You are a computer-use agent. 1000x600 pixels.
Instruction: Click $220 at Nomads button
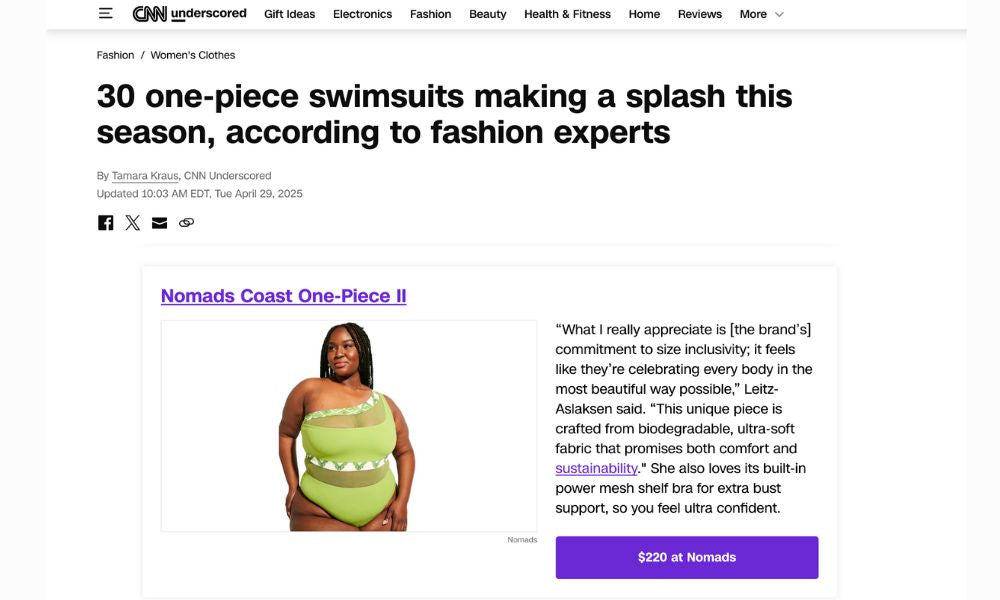(x=687, y=557)
